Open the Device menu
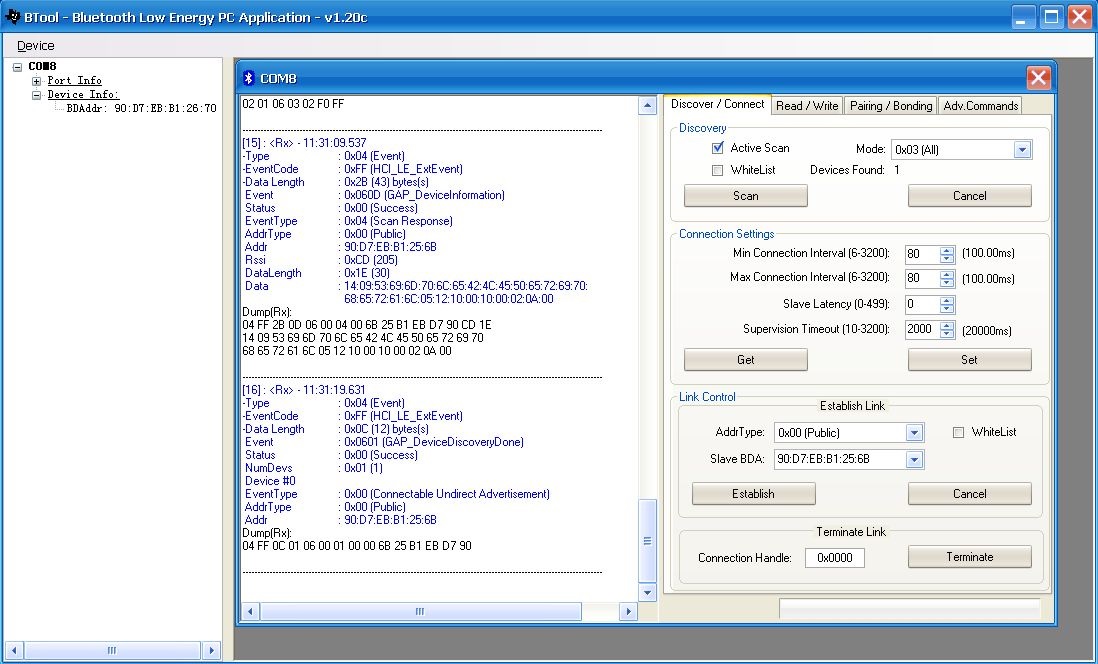The image size is (1098, 664). [36, 46]
